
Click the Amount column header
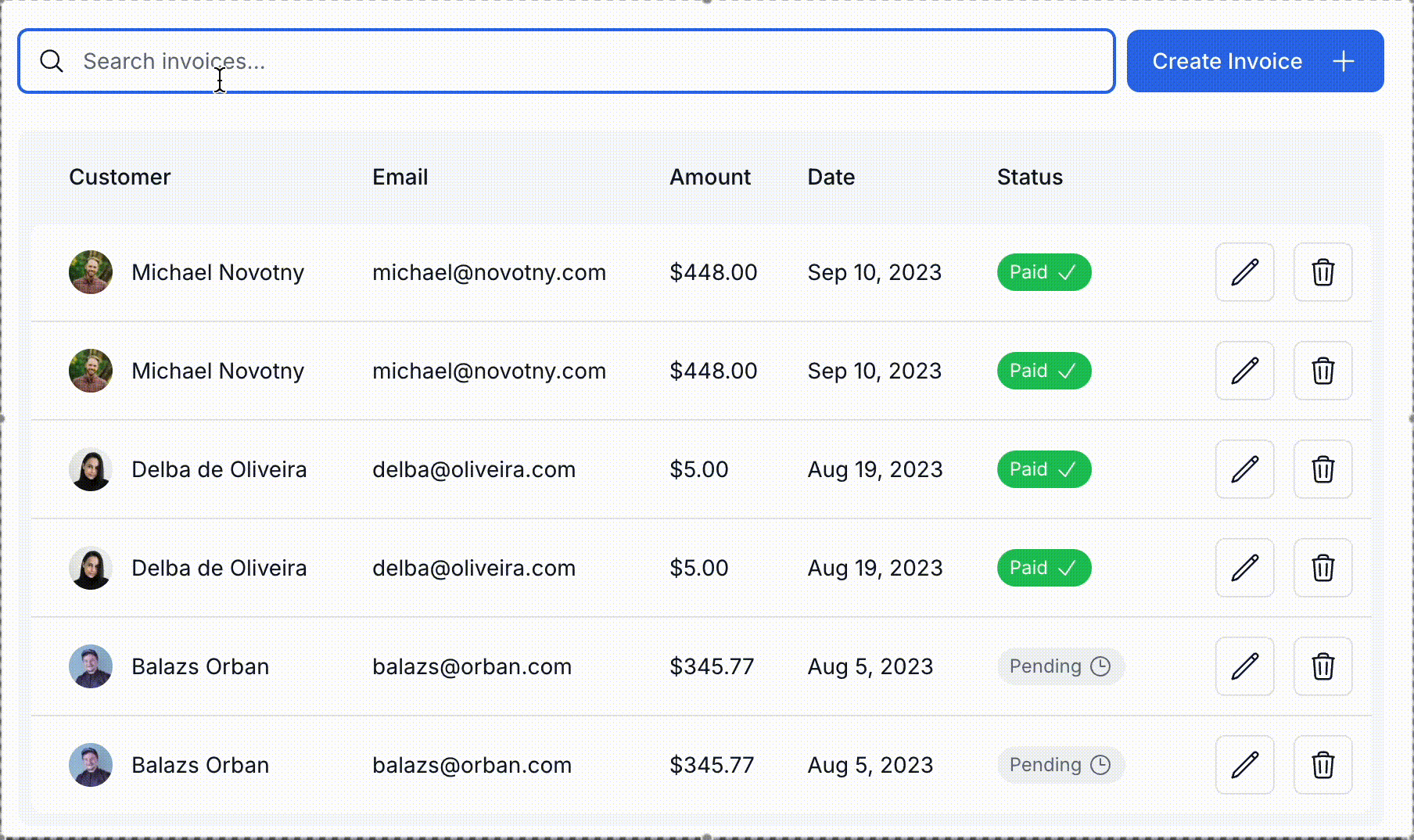(709, 178)
